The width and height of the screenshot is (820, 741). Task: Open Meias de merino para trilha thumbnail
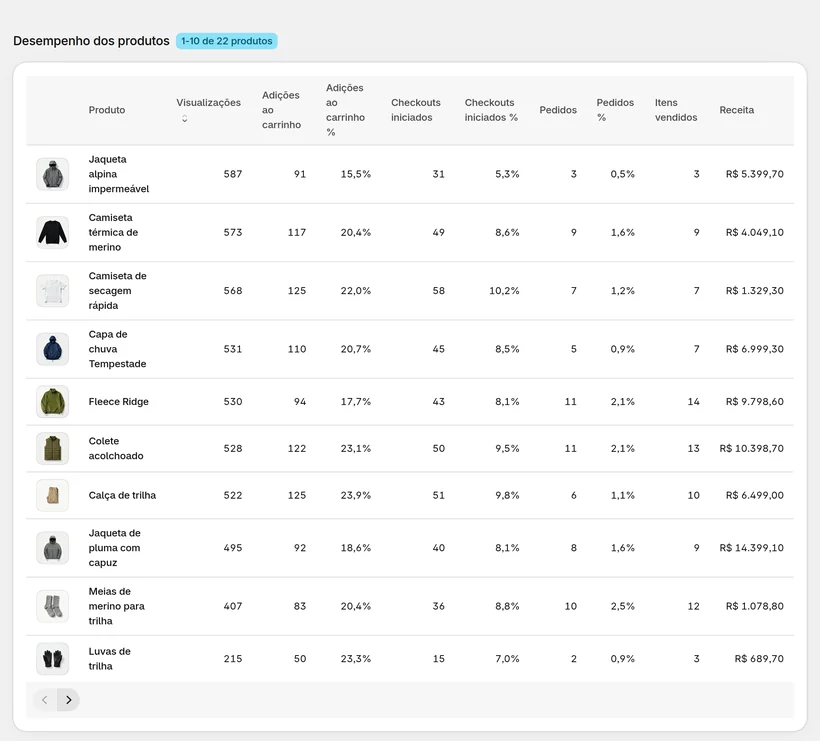pos(52,606)
